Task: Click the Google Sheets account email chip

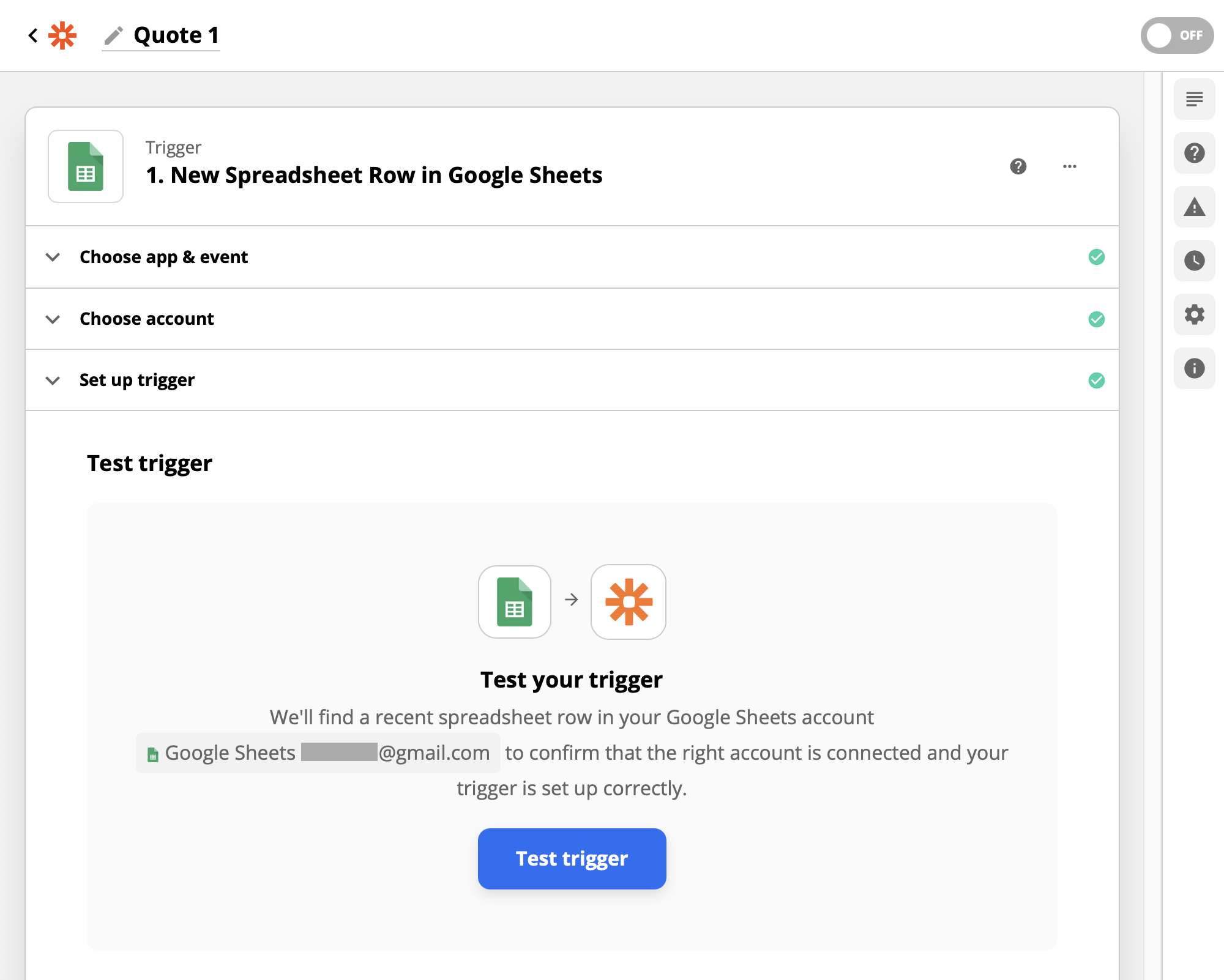Action: click(318, 753)
